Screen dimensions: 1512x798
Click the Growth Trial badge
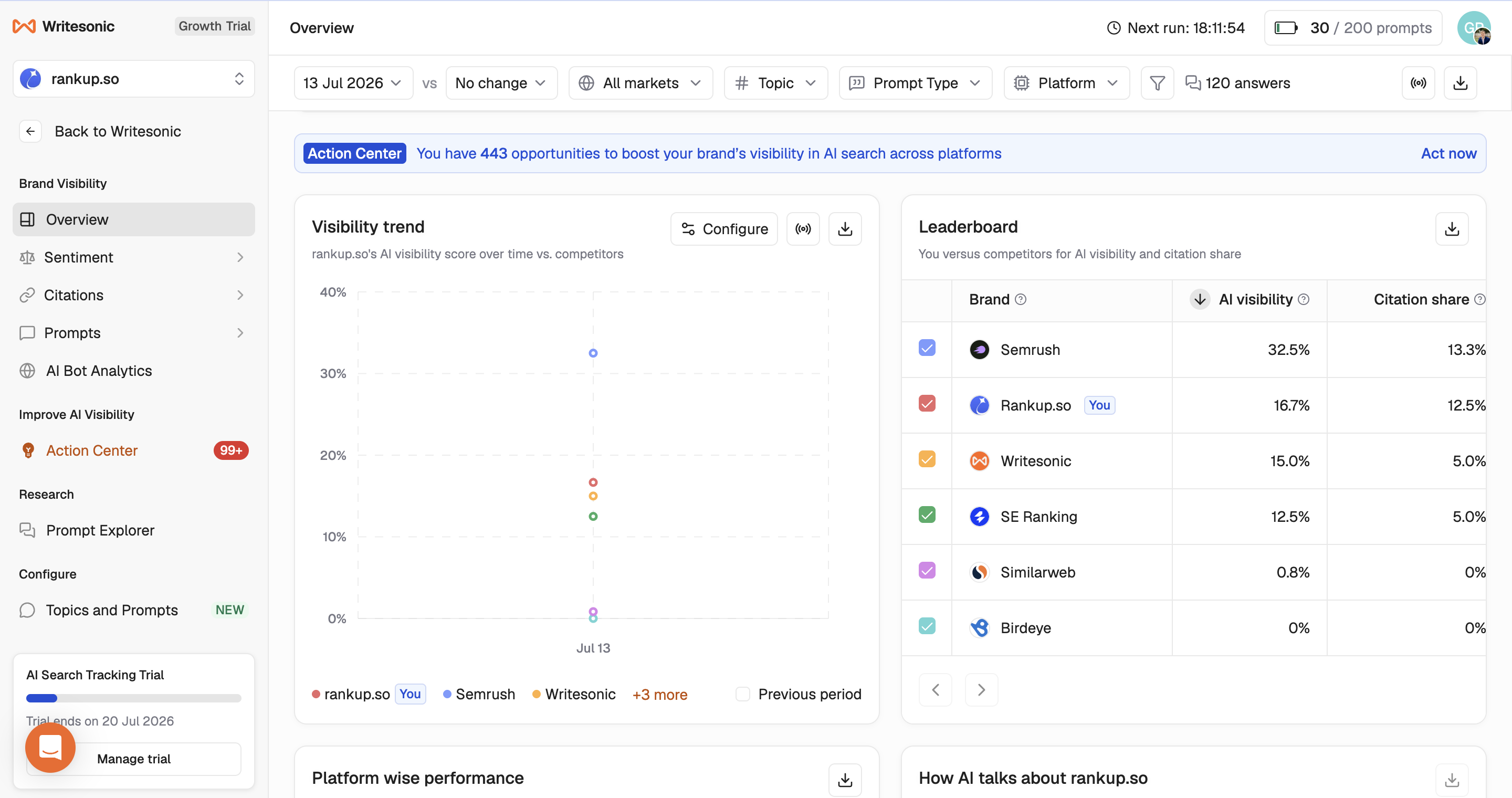pyautogui.click(x=214, y=26)
